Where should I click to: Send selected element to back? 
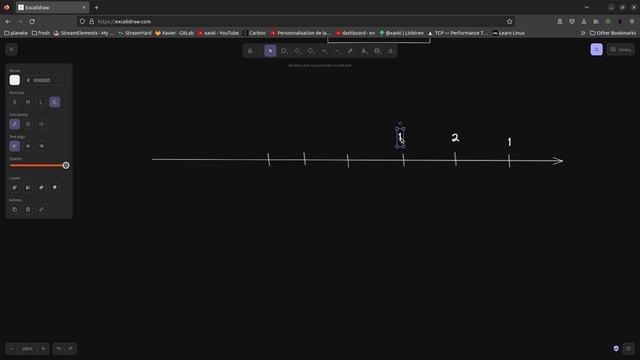[x=15, y=187]
